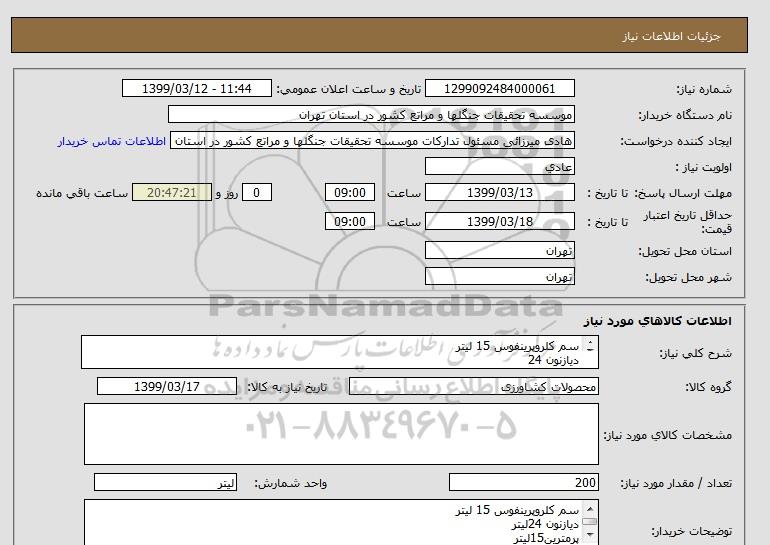
Task: Click the label تعداد / مقدار مورد نیاز
Action: click(676, 484)
